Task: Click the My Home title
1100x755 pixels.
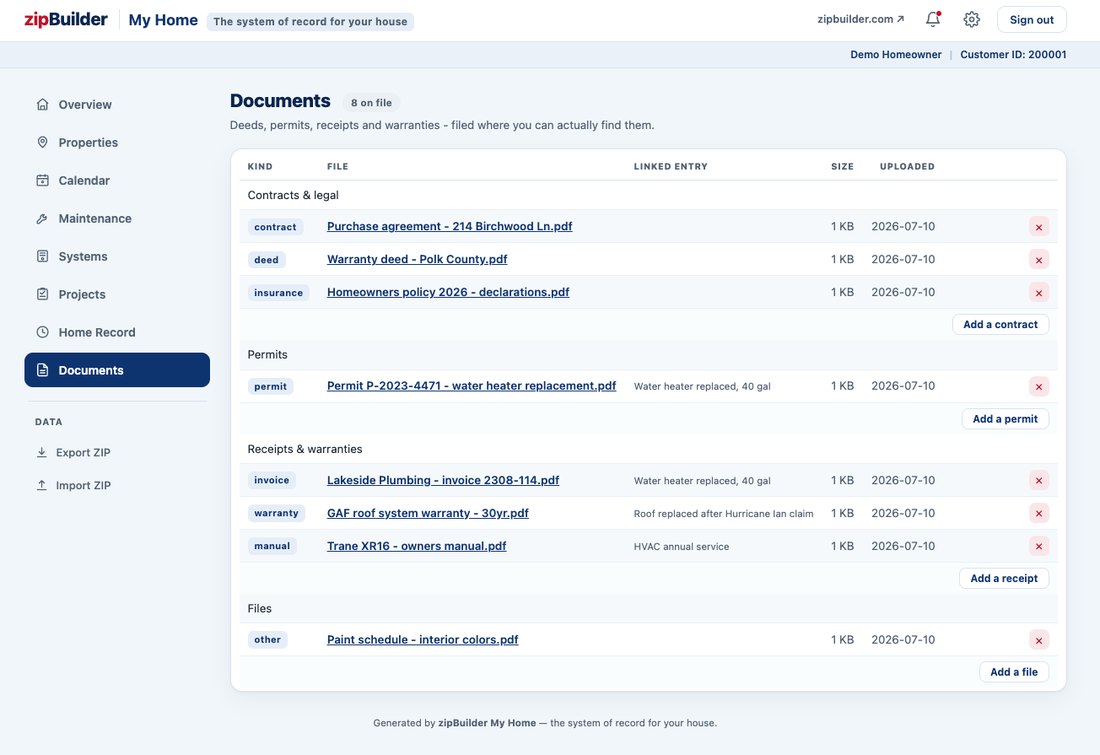Action: (x=163, y=20)
